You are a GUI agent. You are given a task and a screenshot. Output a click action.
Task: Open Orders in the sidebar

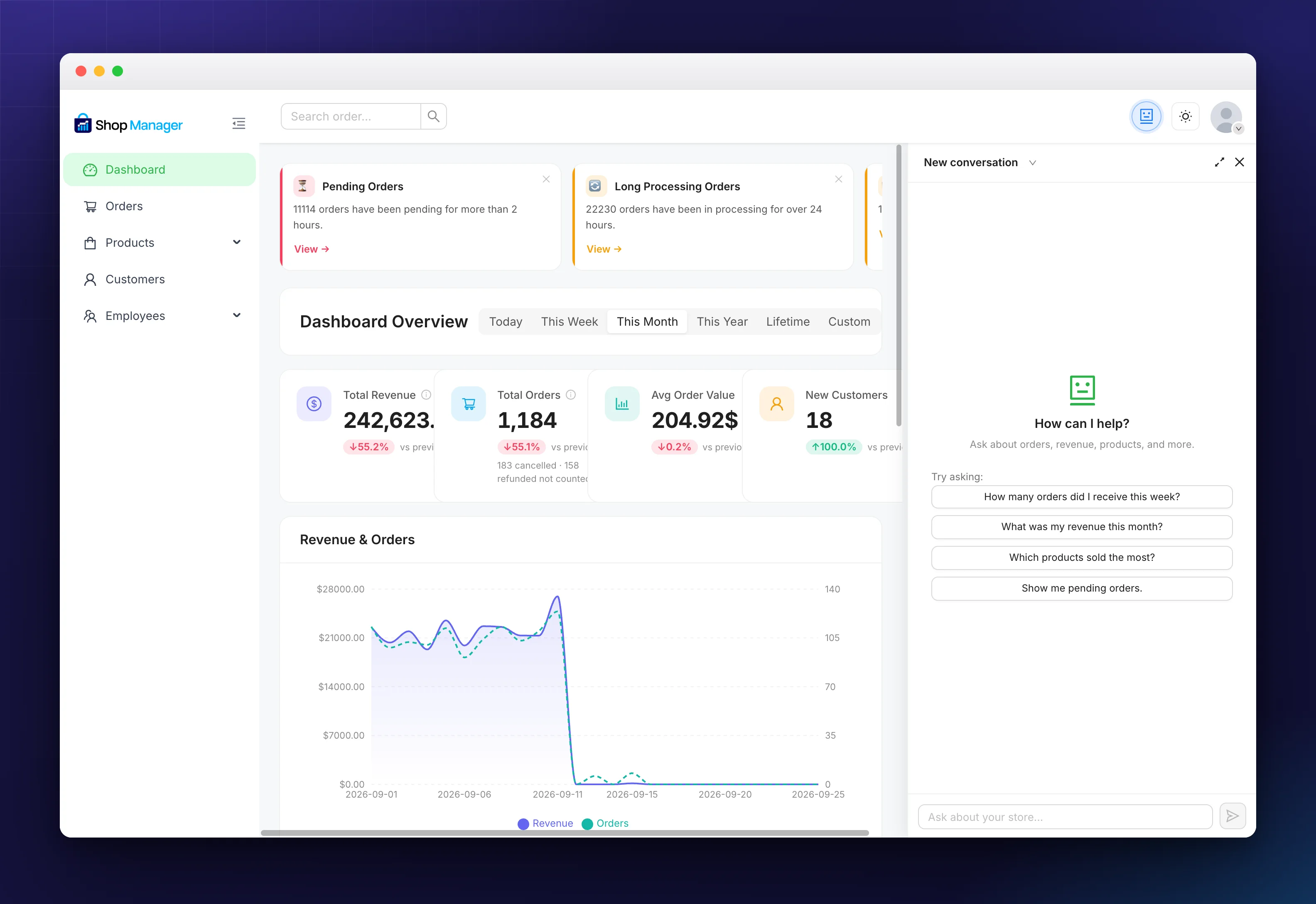coord(160,206)
